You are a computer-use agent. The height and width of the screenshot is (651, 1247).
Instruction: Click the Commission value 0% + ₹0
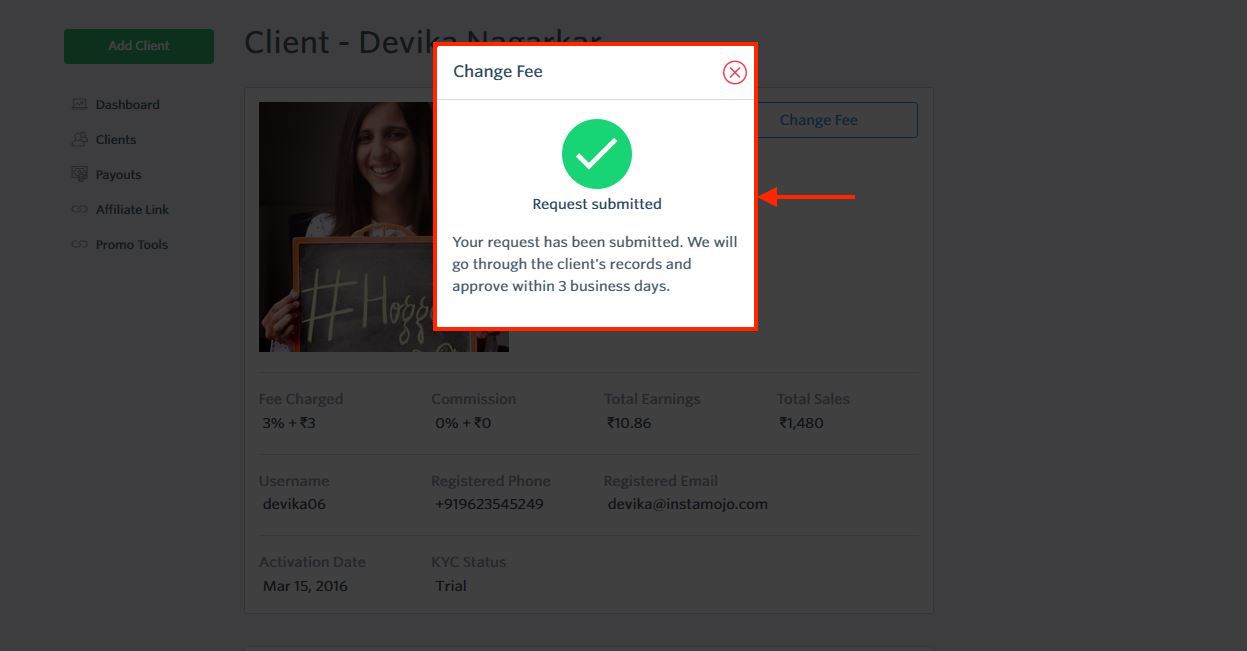click(463, 423)
